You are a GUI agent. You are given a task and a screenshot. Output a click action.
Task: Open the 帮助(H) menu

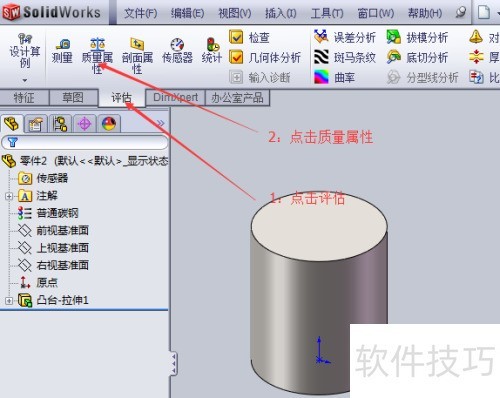[425, 13]
